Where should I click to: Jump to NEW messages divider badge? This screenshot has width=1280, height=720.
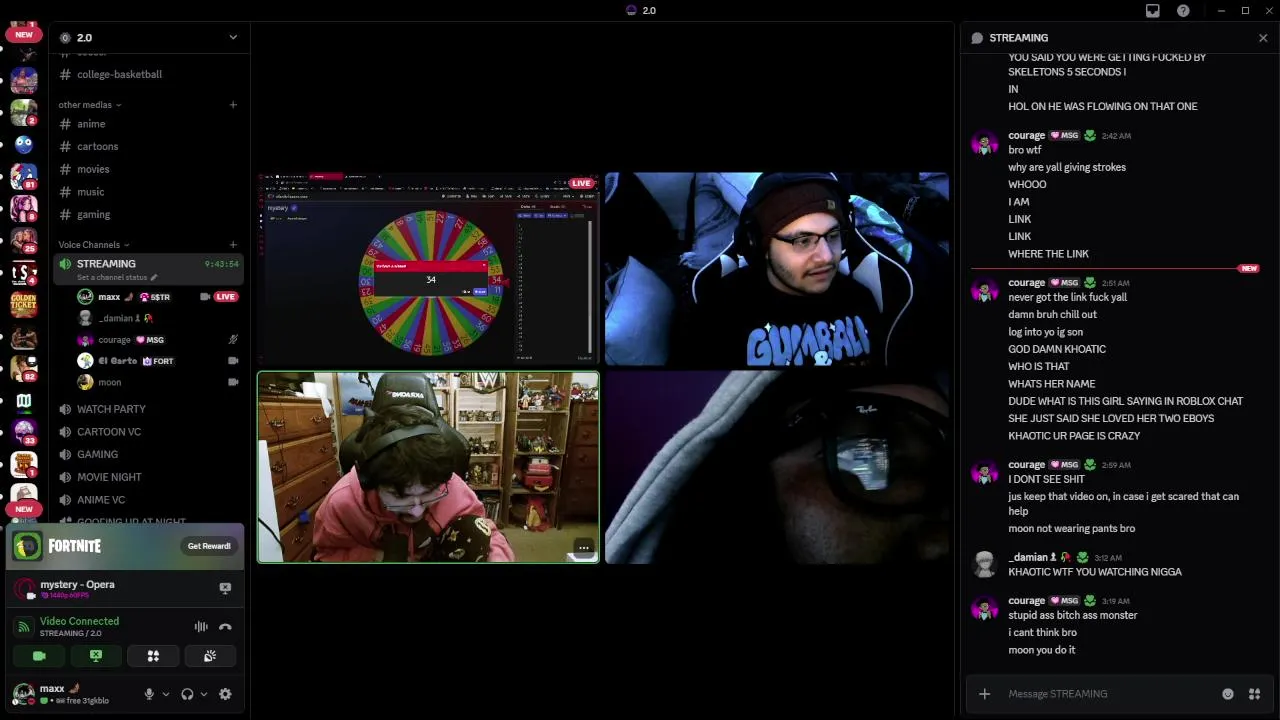click(1248, 269)
